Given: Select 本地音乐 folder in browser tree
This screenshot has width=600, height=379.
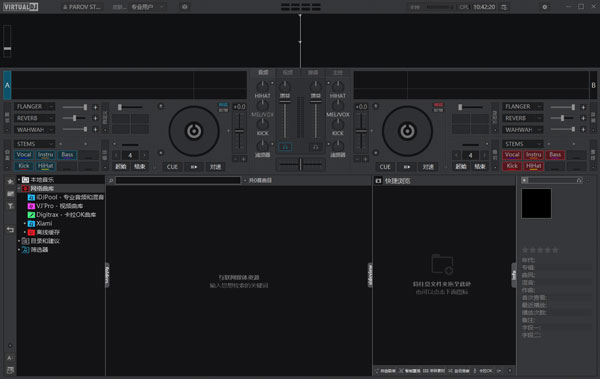Looking at the screenshot, I should [x=42, y=180].
